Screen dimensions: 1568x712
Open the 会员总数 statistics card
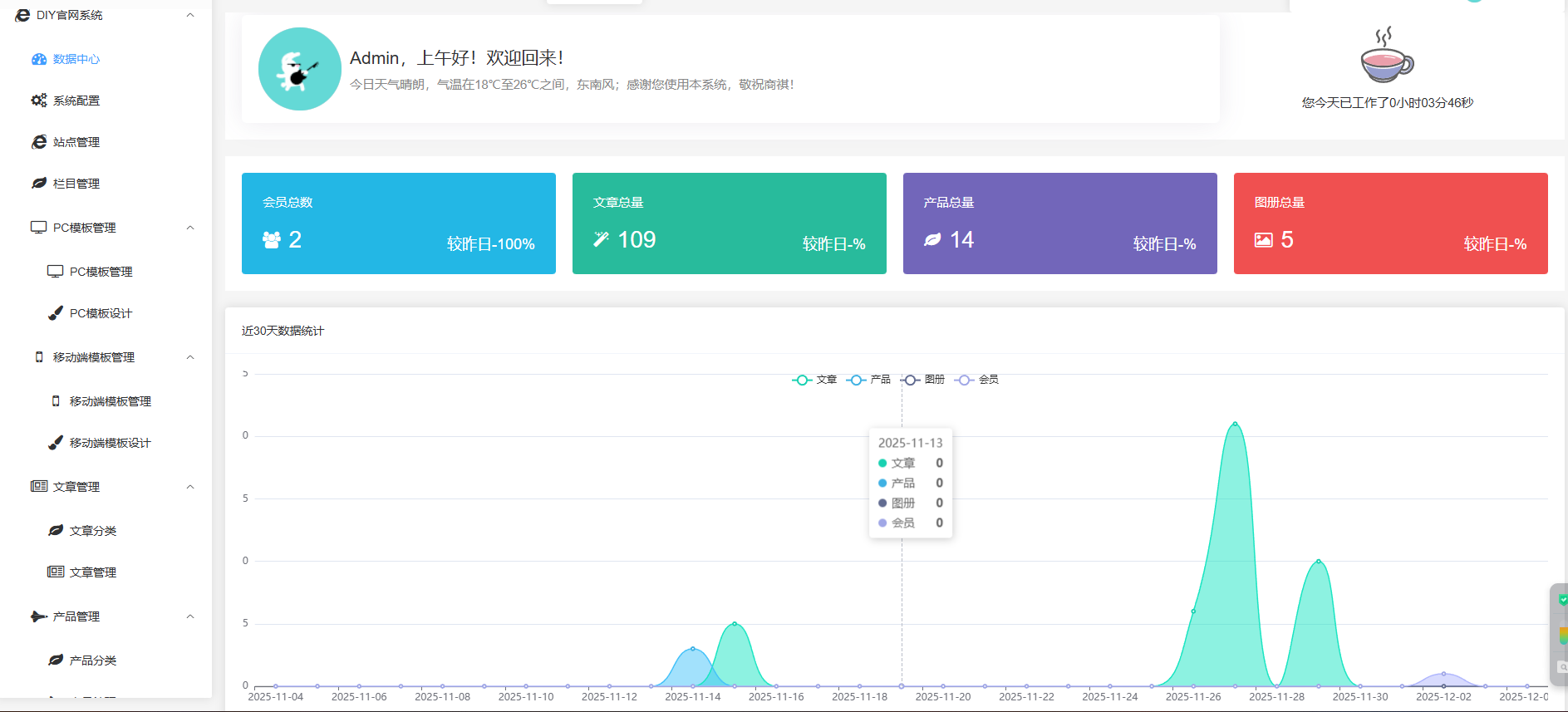point(398,223)
